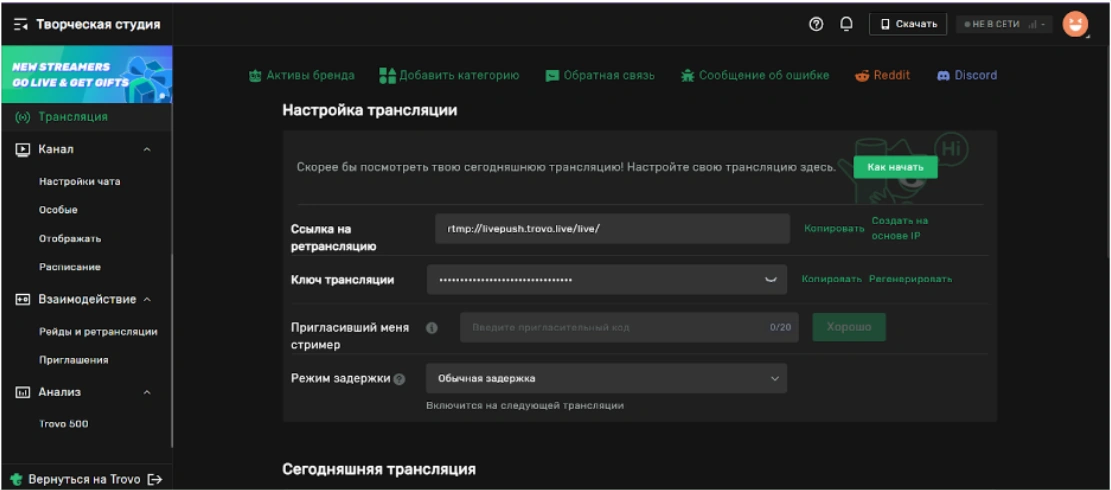
Task: Click the Discord icon
Action: [x=943, y=76]
